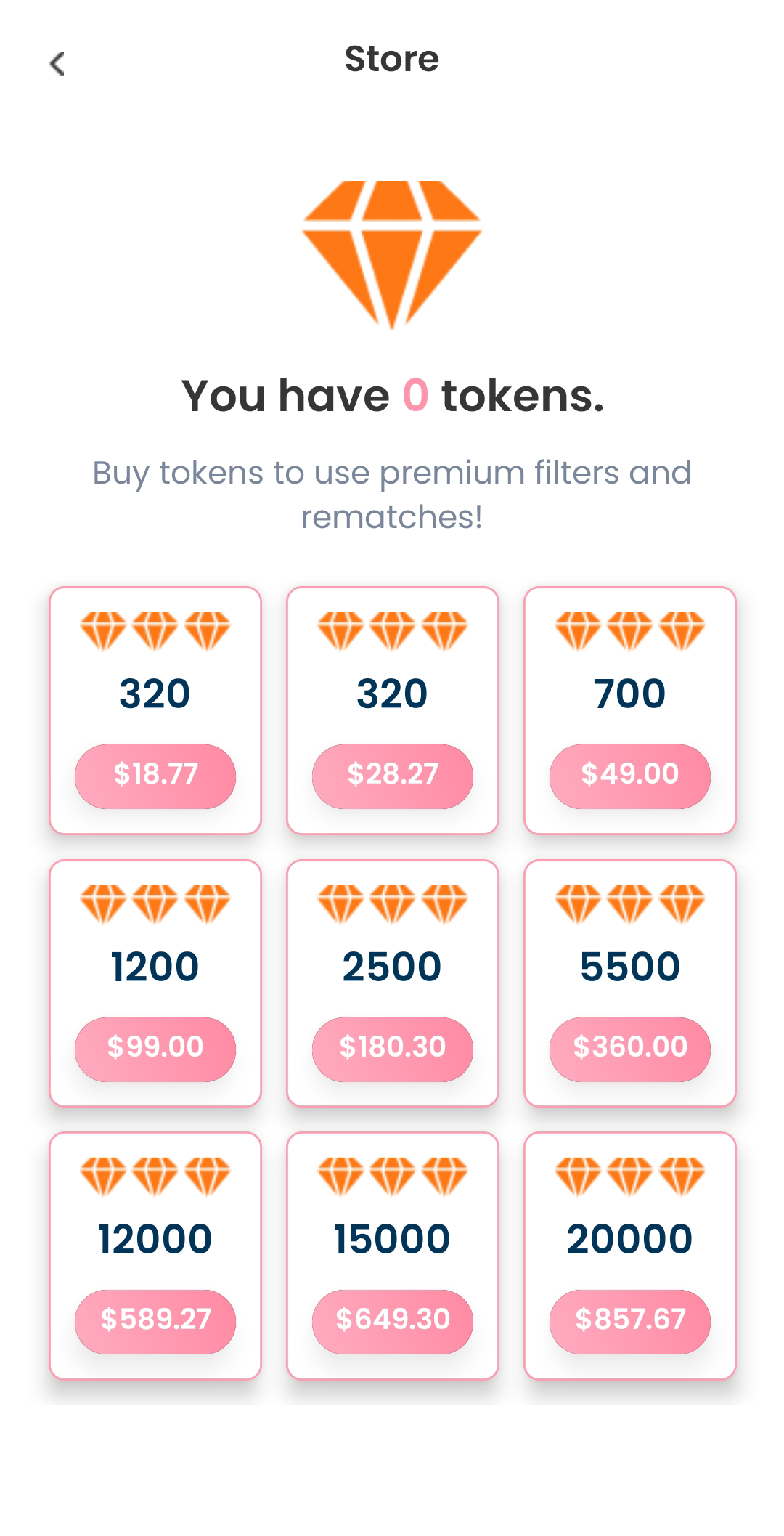Purchase 700 tokens at $49.00
784x1536 pixels.
pos(629,776)
